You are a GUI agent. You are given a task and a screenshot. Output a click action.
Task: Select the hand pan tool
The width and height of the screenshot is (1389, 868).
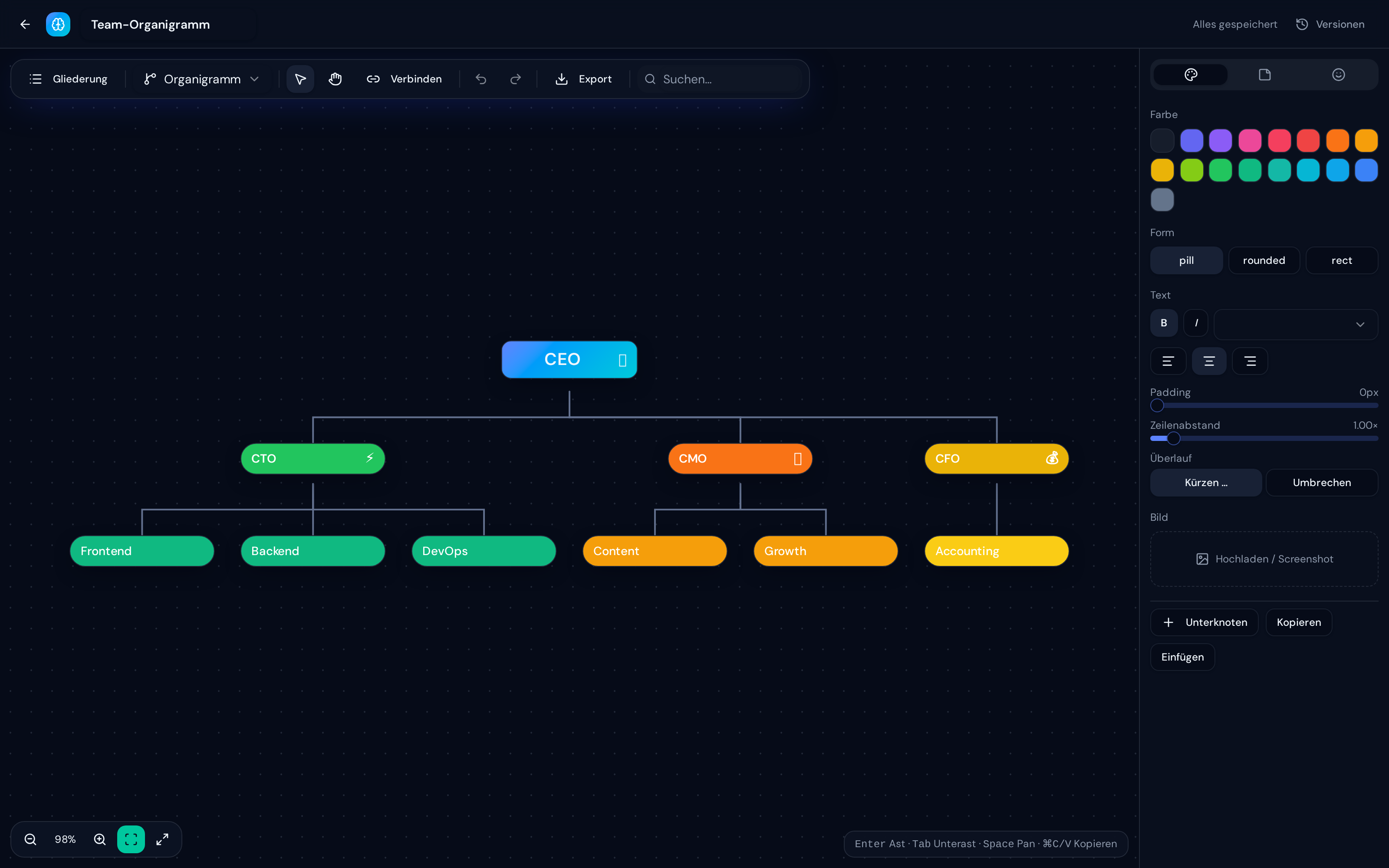coord(335,79)
